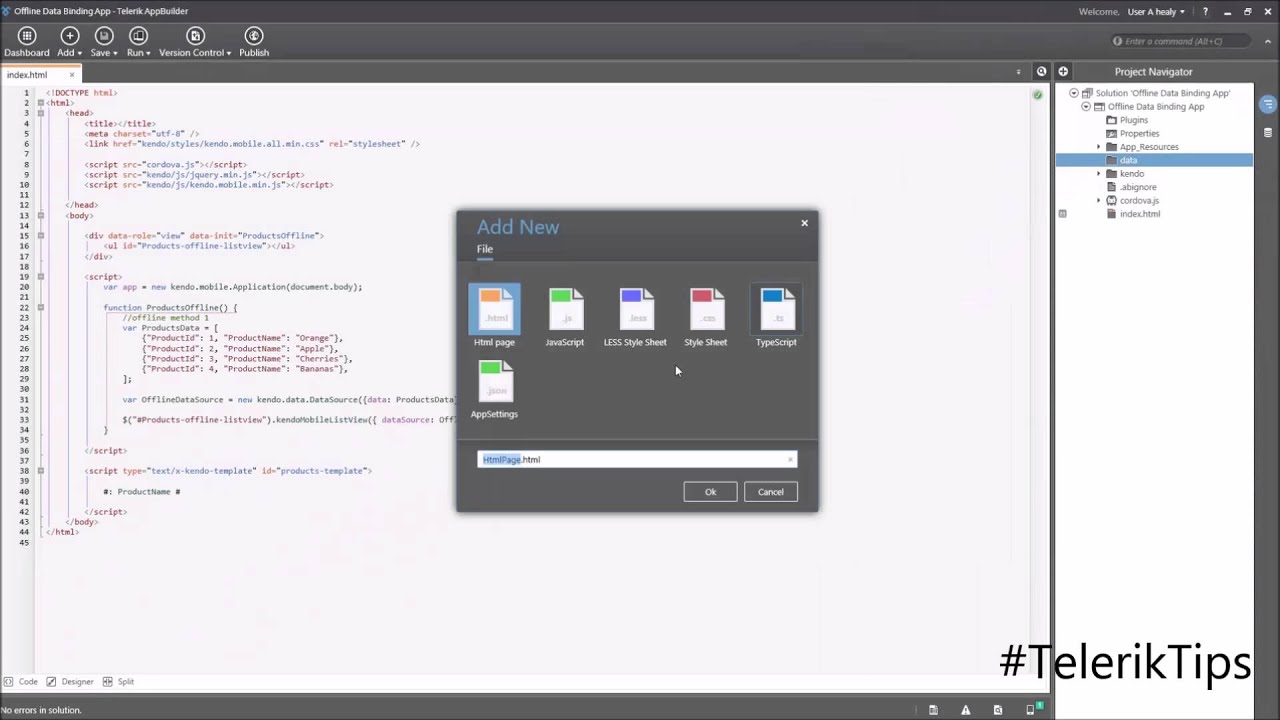Switch to Code view

click(21, 682)
